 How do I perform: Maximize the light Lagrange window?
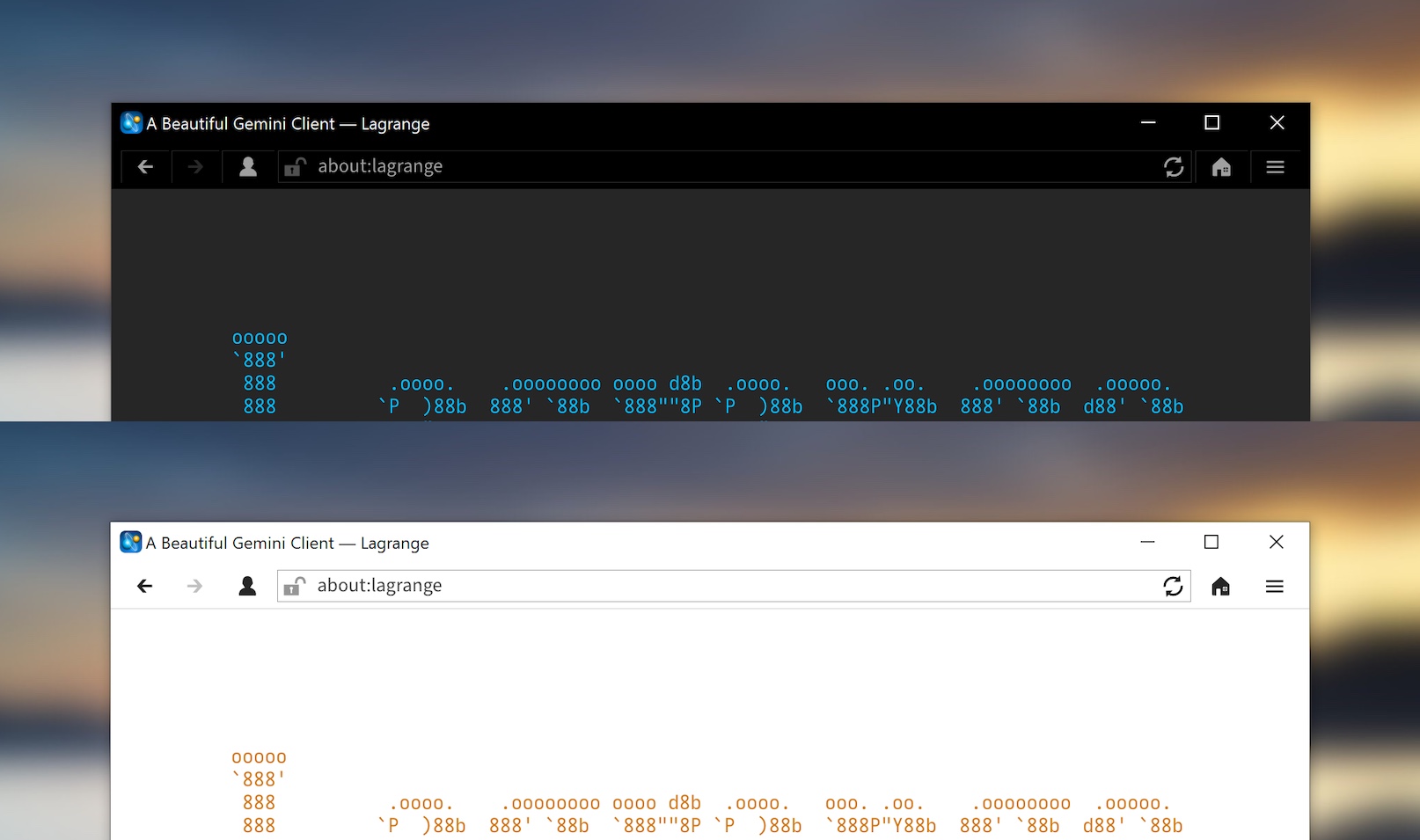tap(1211, 542)
